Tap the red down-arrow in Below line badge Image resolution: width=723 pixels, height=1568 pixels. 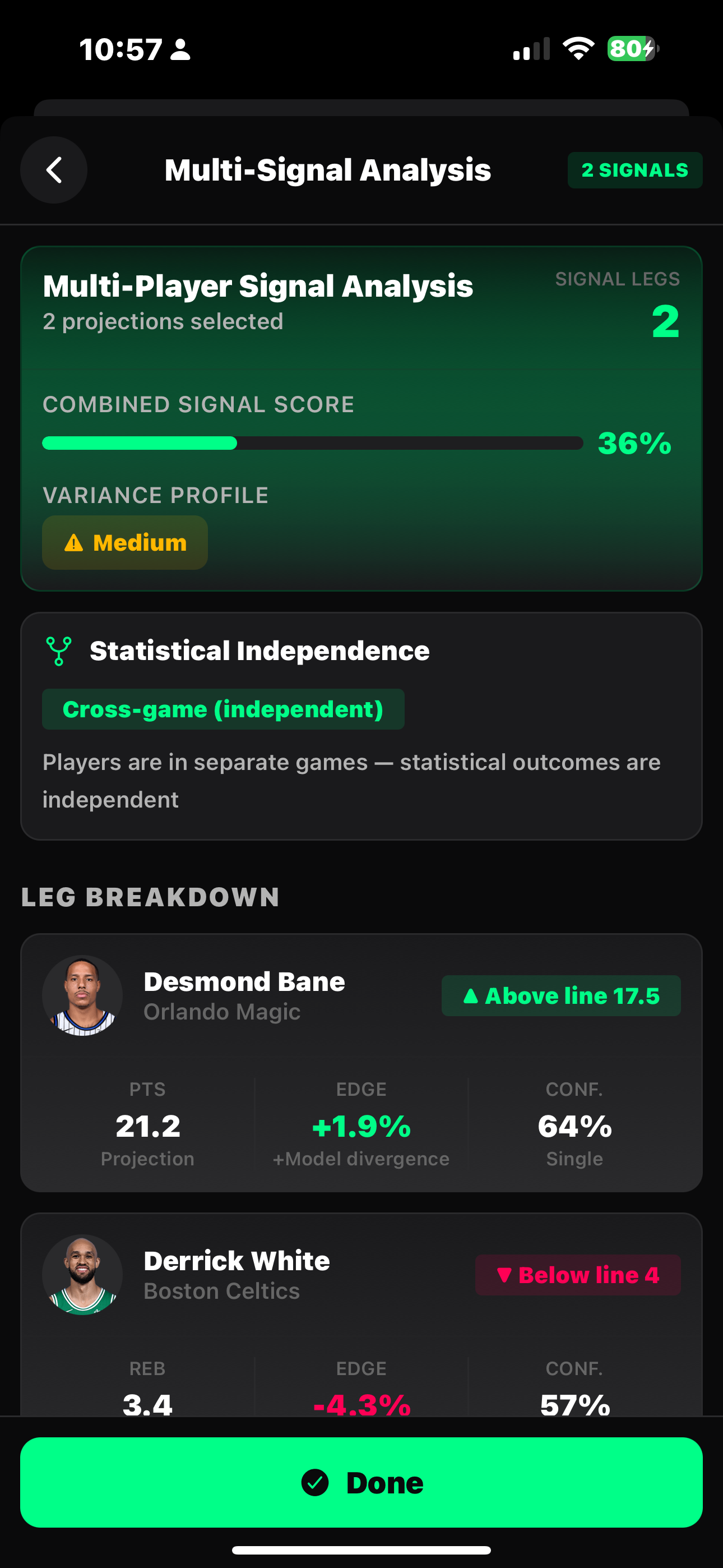coord(504,1275)
